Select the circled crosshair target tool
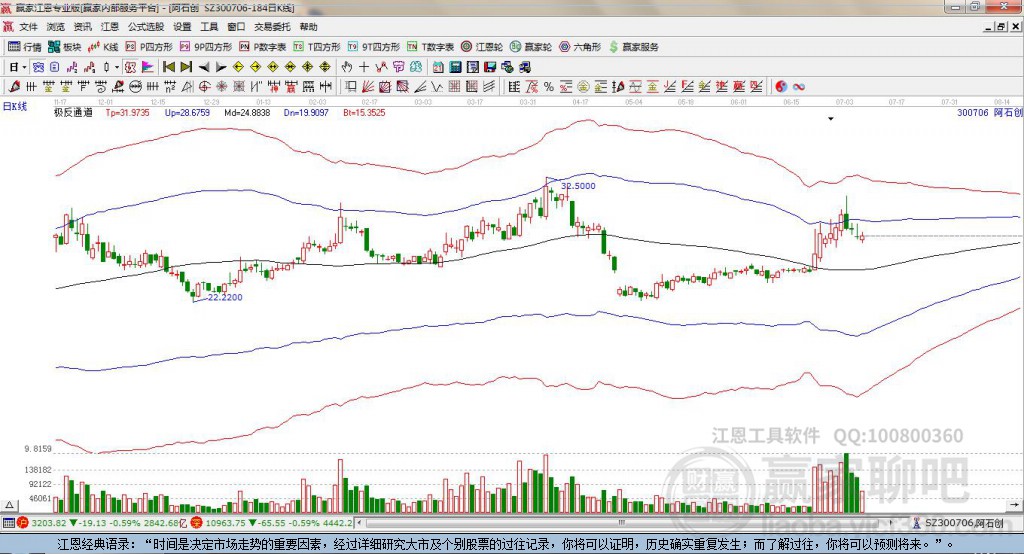This screenshot has width=1024, height=554. pos(204,86)
